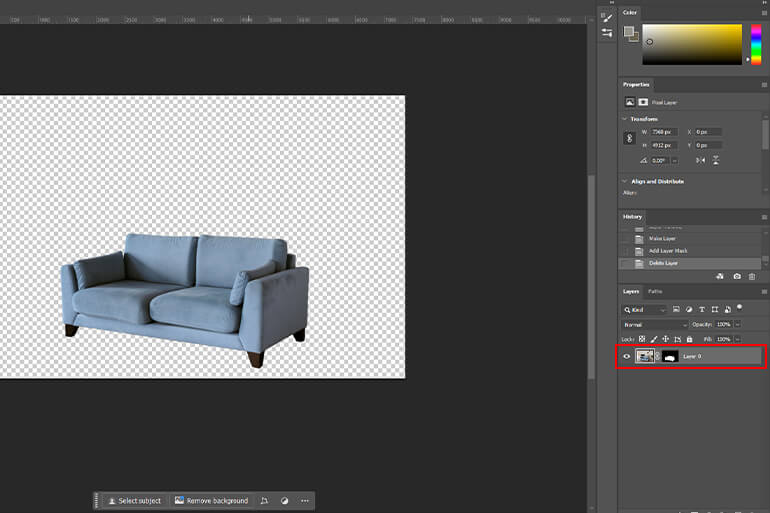Filter layers by type layers
Viewport: 770px width, 513px height.
pos(702,309)
